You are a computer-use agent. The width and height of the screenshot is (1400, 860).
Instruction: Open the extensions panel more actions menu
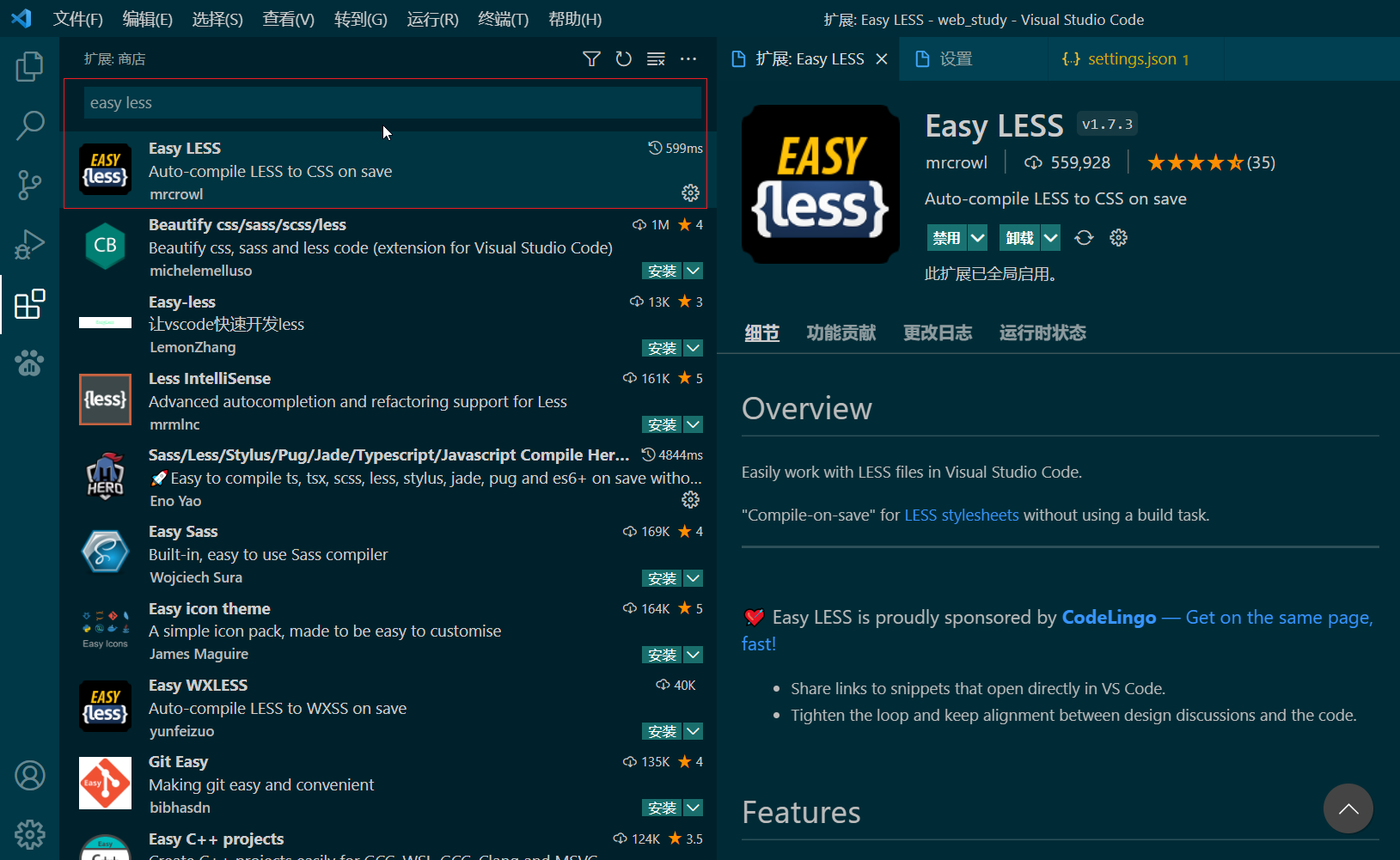(x=688, y=58)
